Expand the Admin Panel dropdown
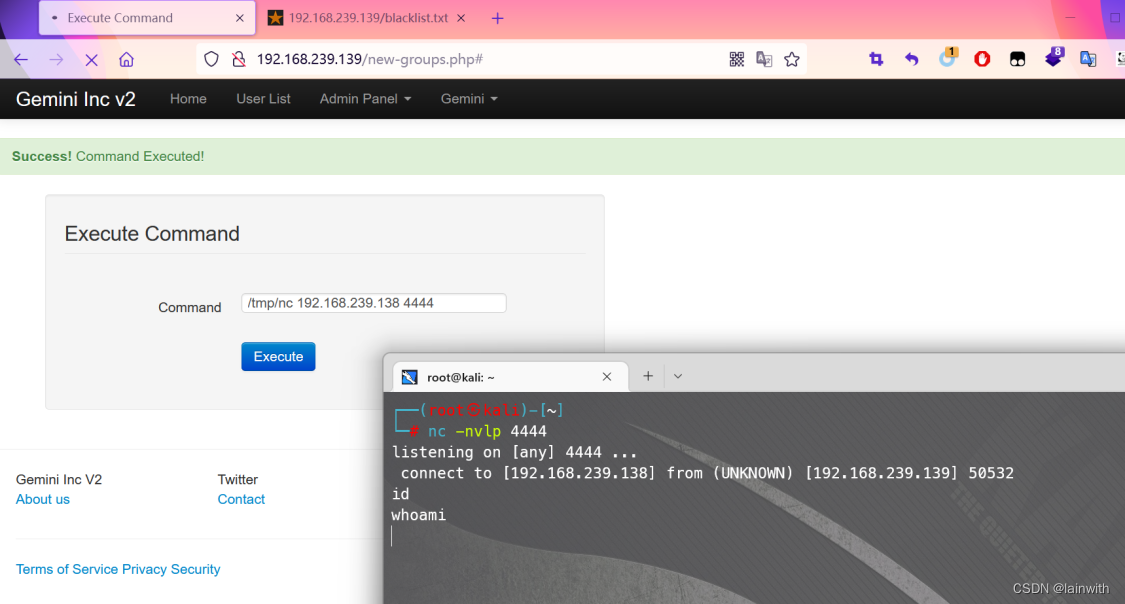1125x604 pixels. tap(365, 99)
